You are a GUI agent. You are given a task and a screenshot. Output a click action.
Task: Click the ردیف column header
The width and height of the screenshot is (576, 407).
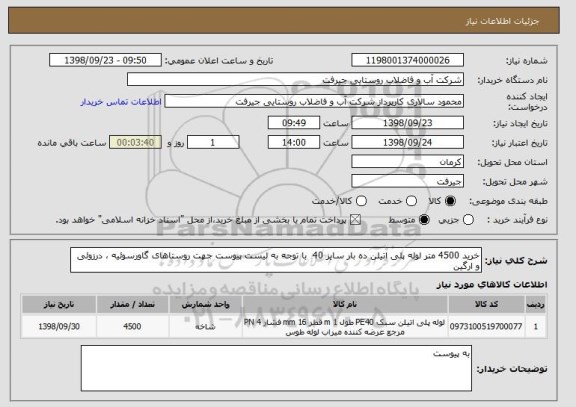click(x=535, y=304)
